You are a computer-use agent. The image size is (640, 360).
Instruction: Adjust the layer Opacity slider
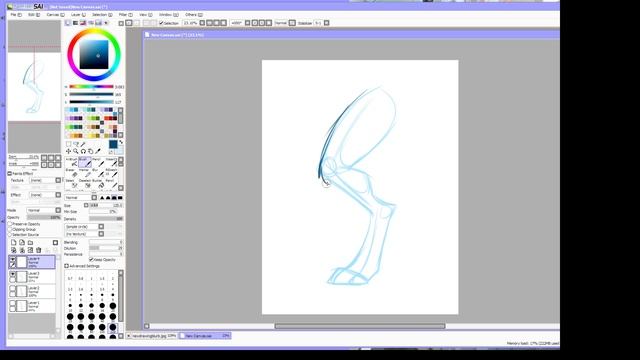tap(44, 218)
